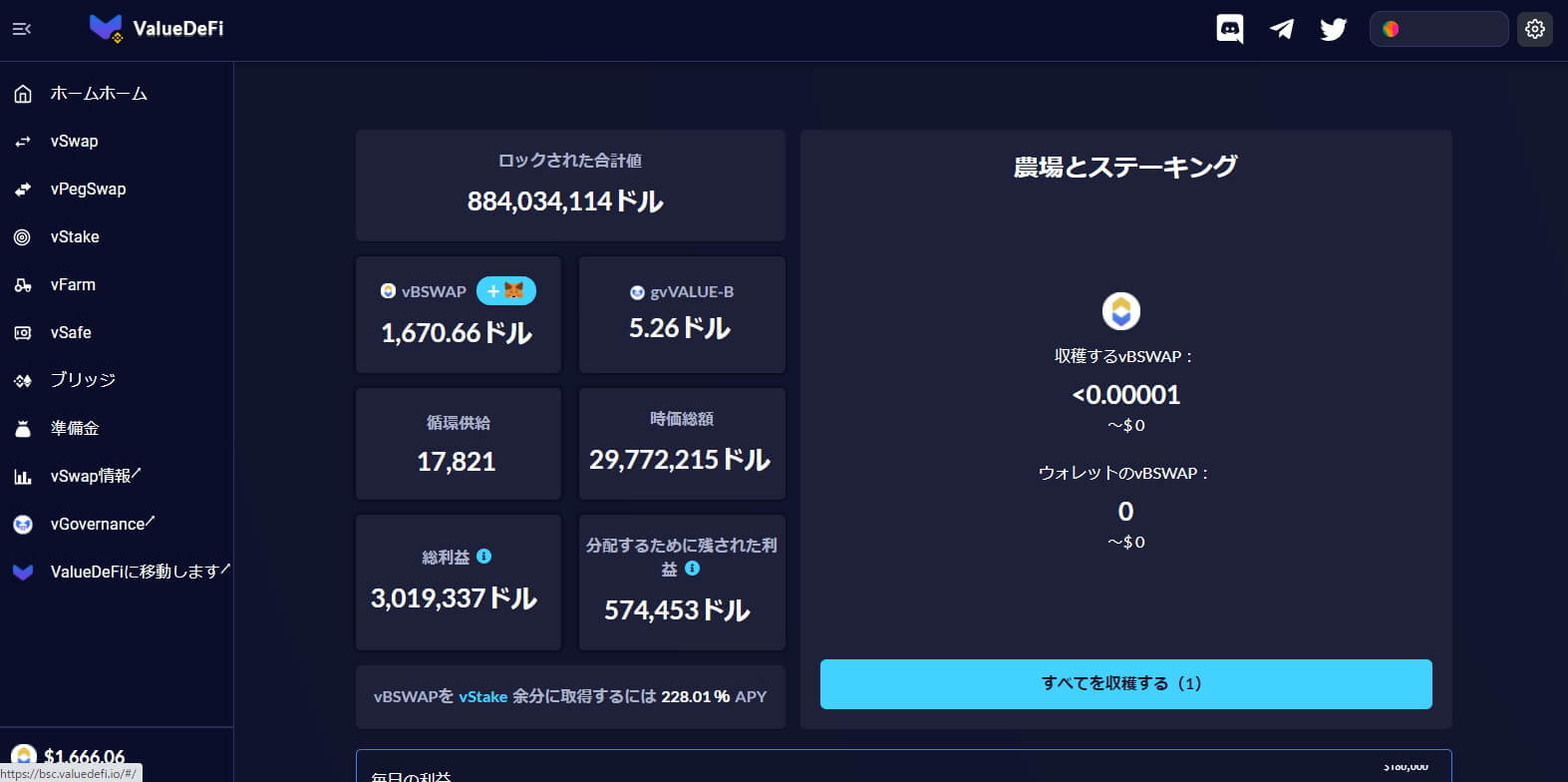The height and width of the screenshot is (782, 1568).
Task: Click the ValueDeFi logo
Action: click(157, 29)
